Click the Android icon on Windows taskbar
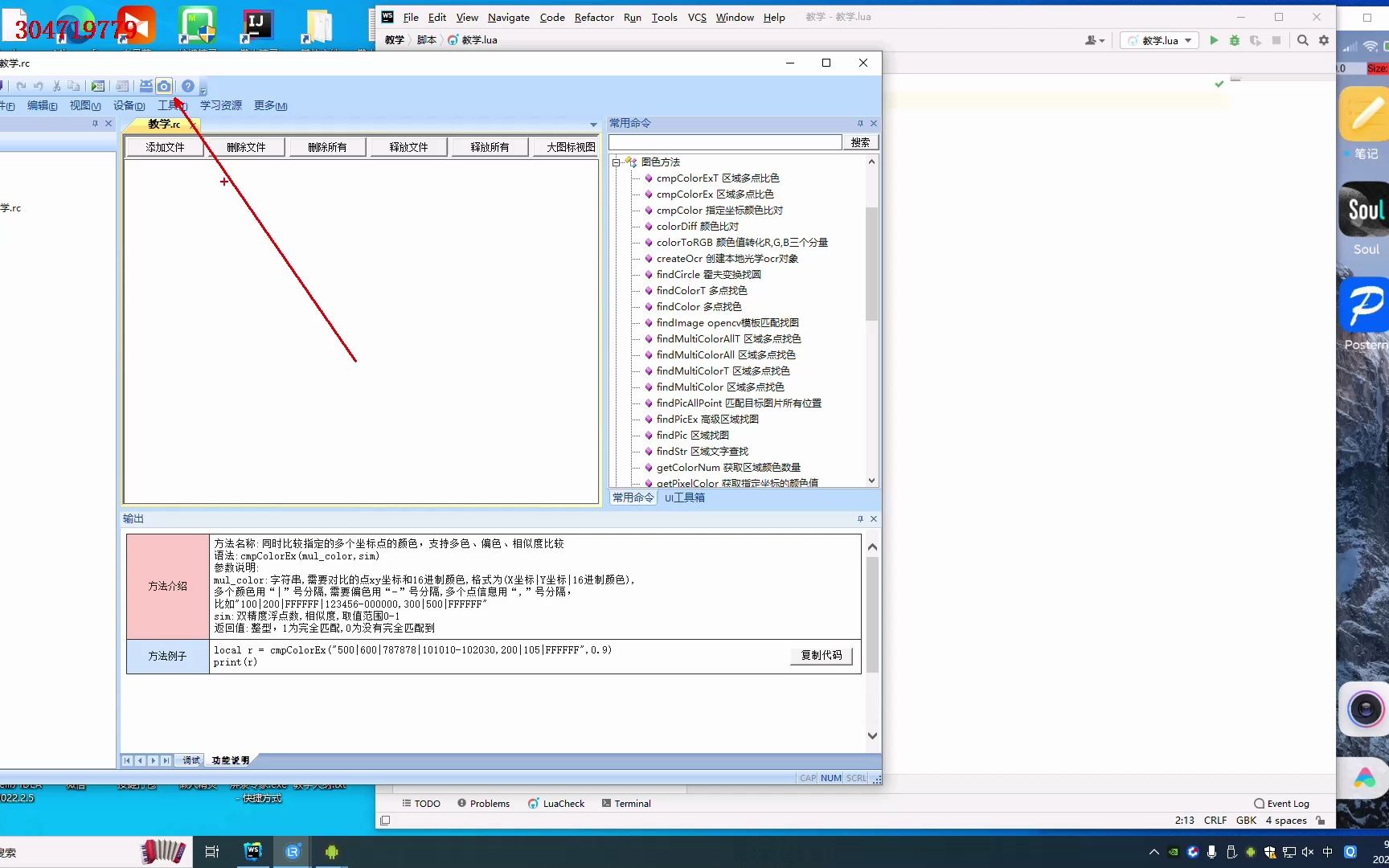The image size is (1389, 868). point(332,851)
